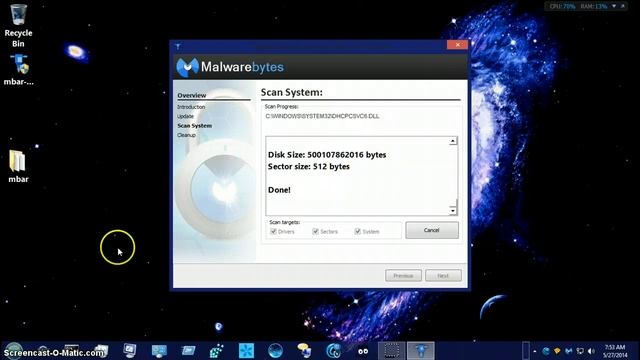Open the volume speaker tray icon
Image resolution: width=640 pixels, height=360 pixels.
pos(591,351)
